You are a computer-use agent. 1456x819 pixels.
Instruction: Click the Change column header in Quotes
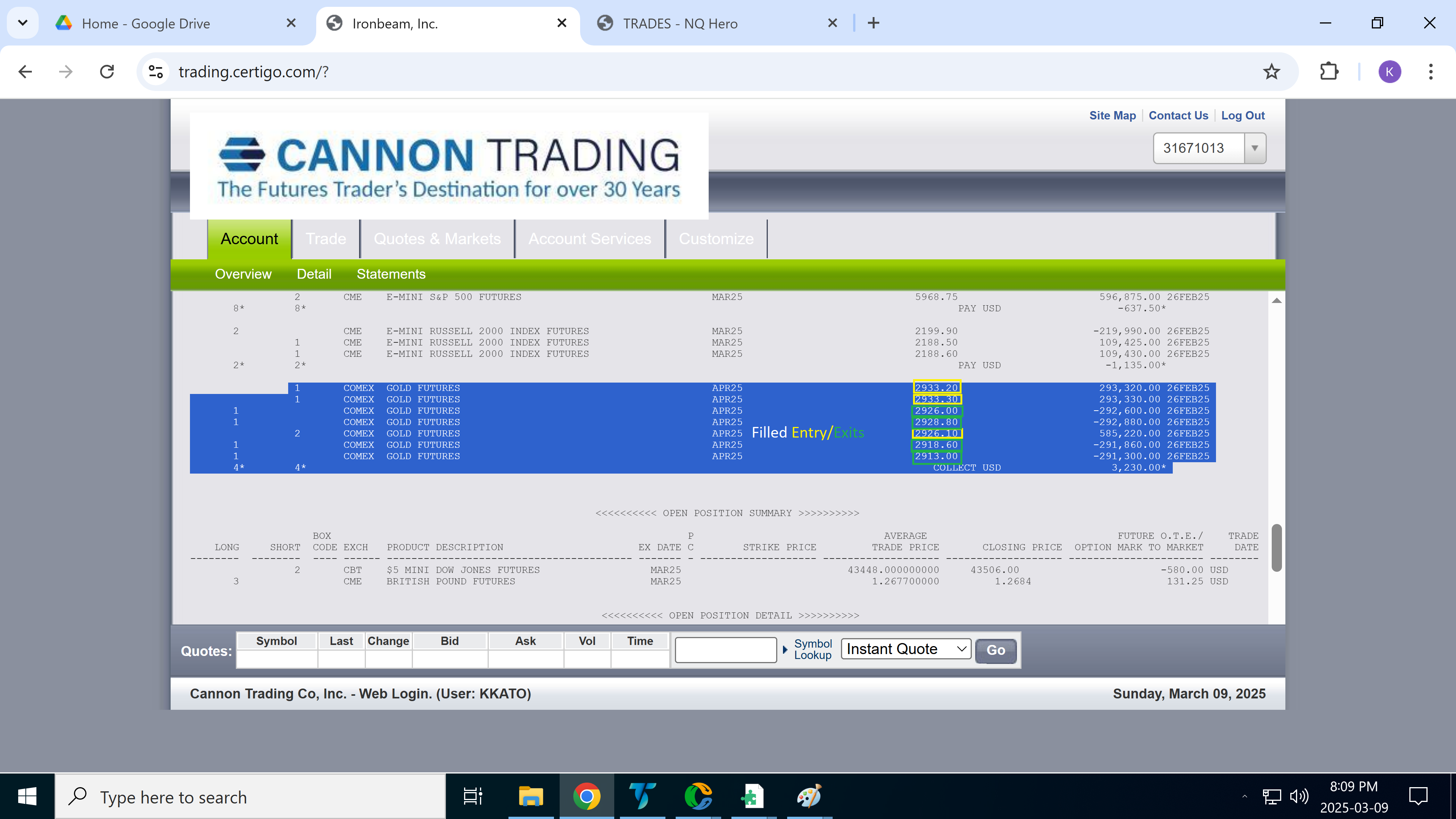tap(388, 641)
